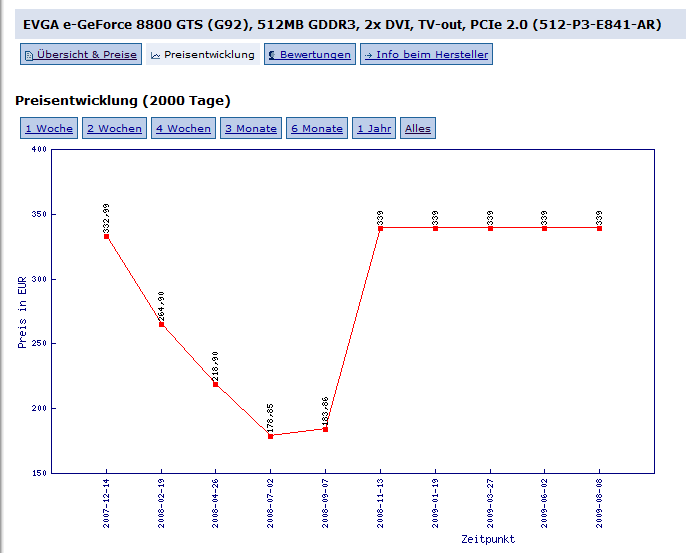Click the 2009-06-02 date label on x-axis
686x553 pixels.
coord(545,503)
